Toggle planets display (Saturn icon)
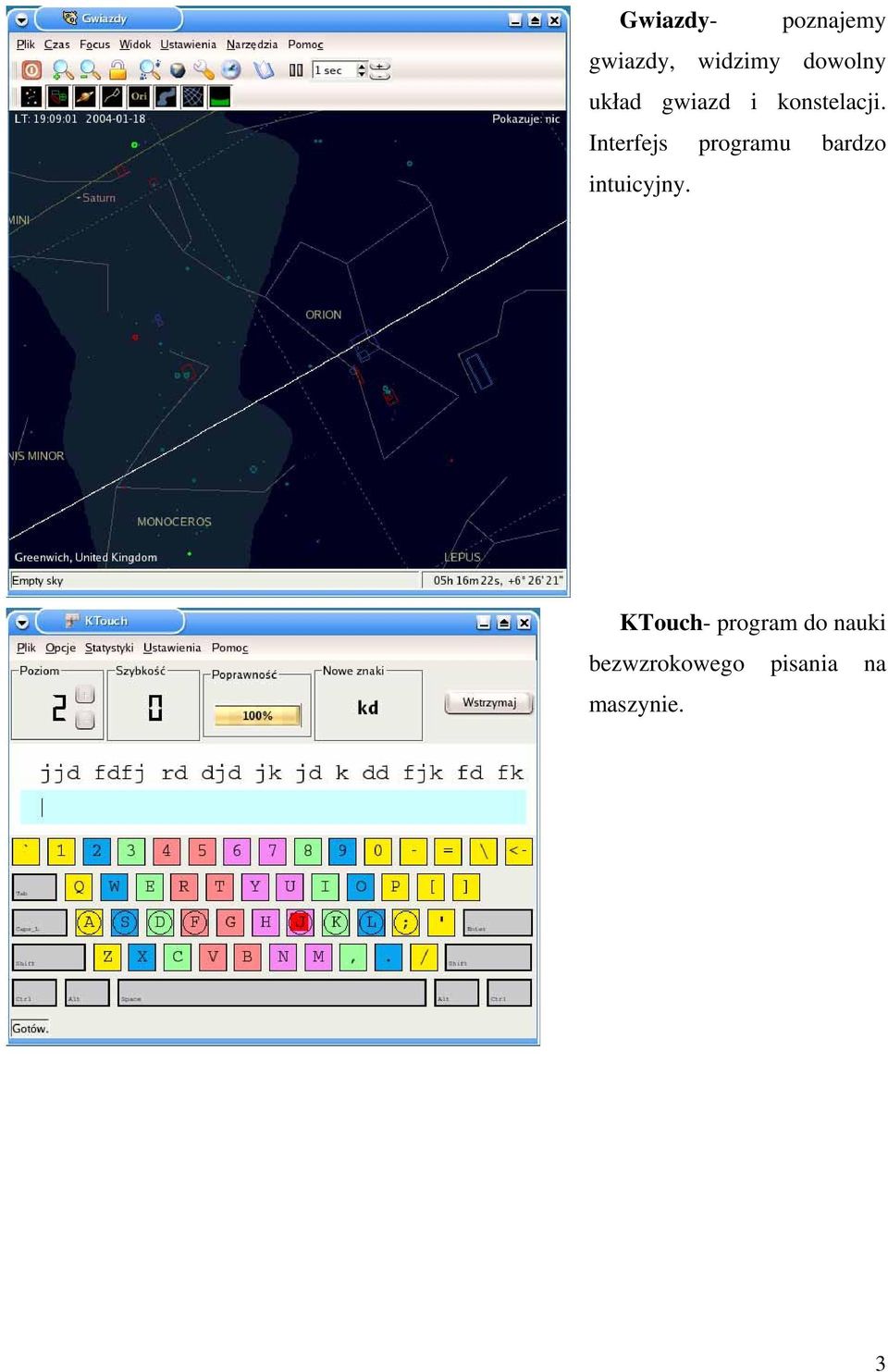This screenshot has height=1372, width=888. tap(85, 96)
